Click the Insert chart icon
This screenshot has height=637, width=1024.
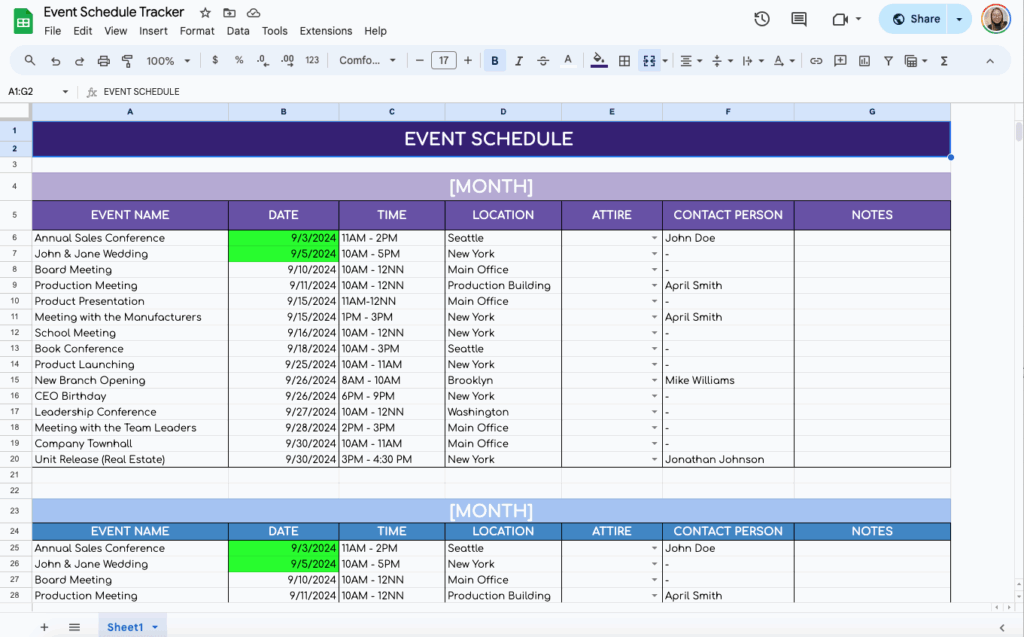click(864, 60)
